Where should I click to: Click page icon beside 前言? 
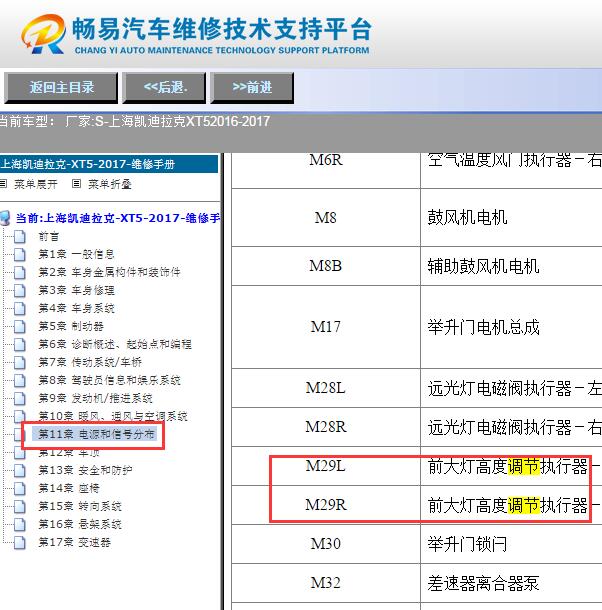19,236
